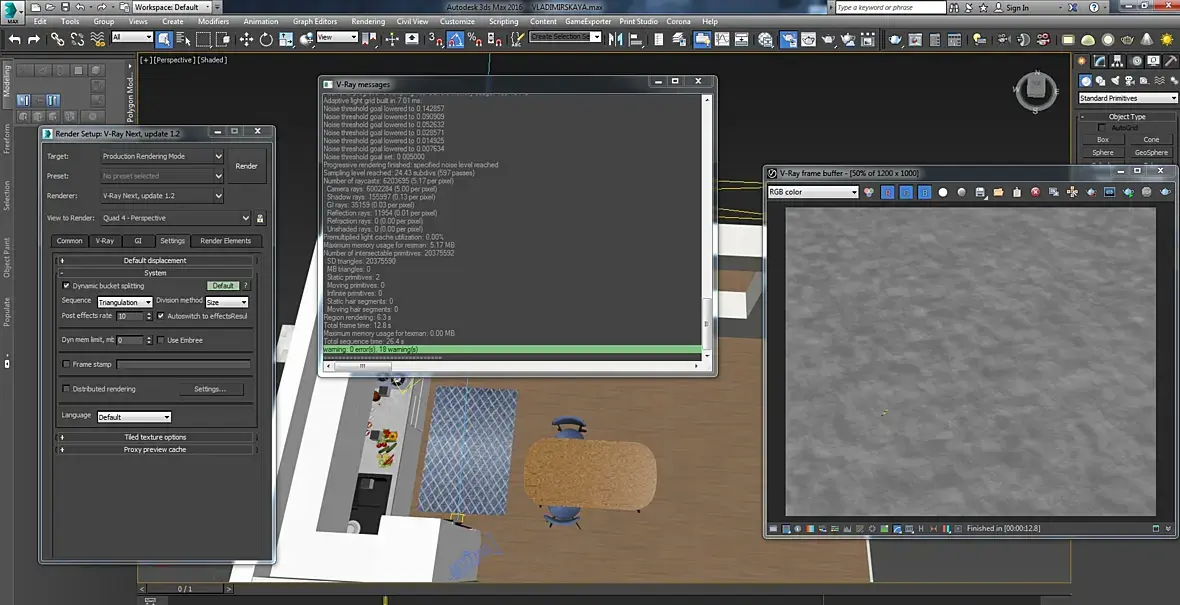Enable Distributed rendering checkbox

point(66,389)
